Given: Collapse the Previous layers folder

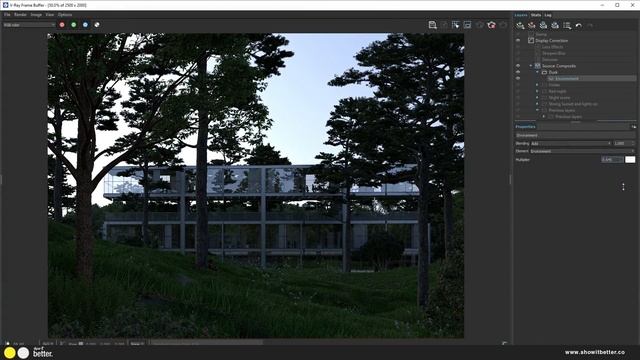Looking at the screenshot, I should [538, 110].
